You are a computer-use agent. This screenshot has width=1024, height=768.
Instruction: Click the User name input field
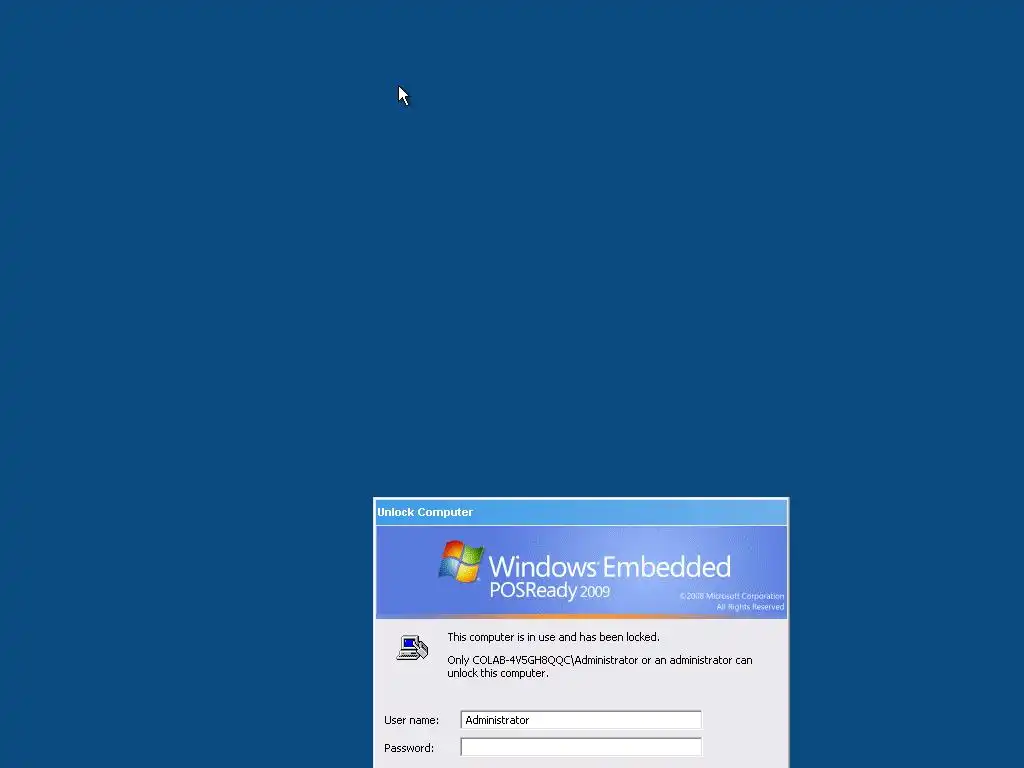[x=581, y=720]
